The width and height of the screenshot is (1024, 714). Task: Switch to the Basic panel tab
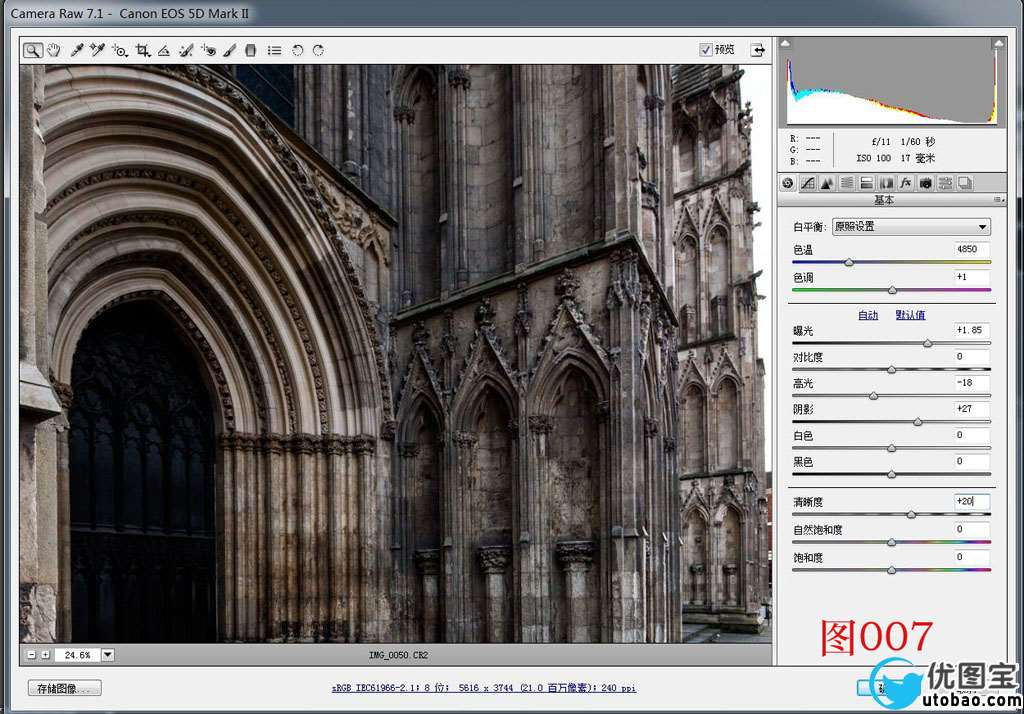pos(788,184)
